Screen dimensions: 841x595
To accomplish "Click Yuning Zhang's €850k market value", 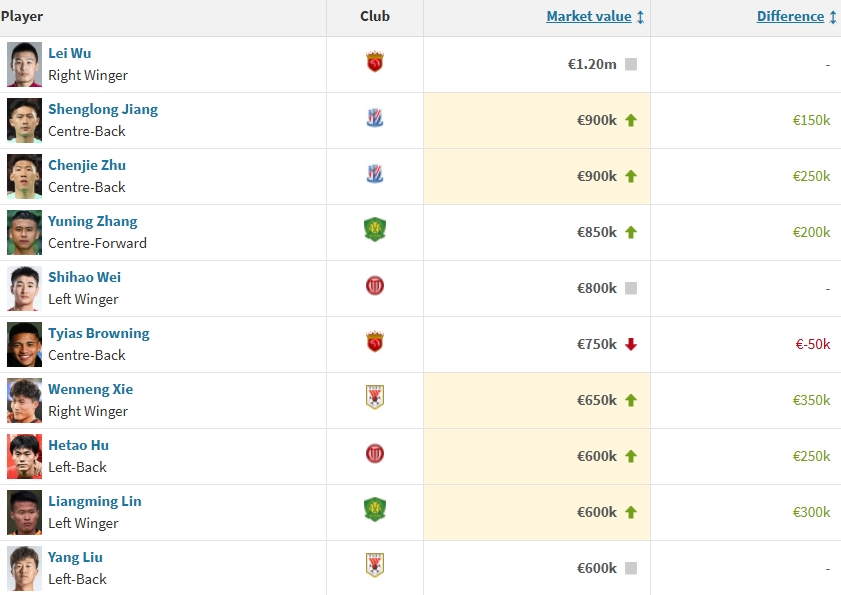I will 596,232.
